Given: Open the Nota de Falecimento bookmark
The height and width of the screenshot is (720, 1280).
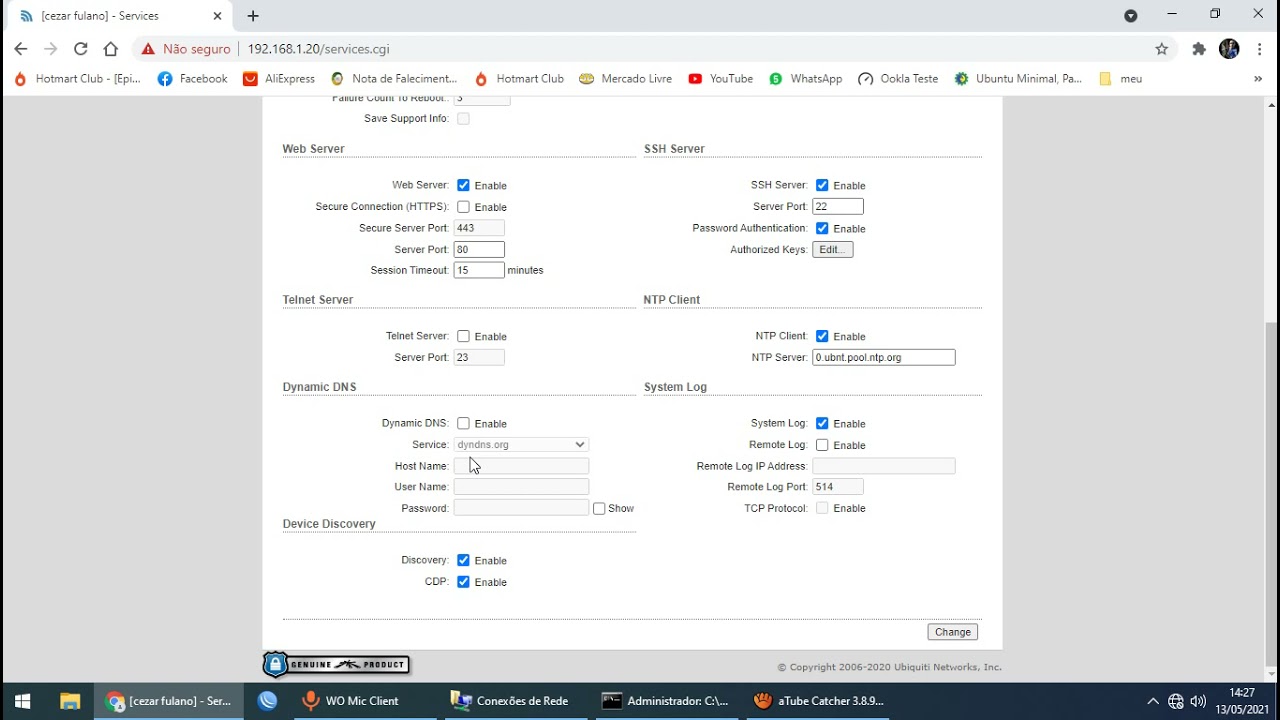Looking at the screenshot, I should click(393, 79).
